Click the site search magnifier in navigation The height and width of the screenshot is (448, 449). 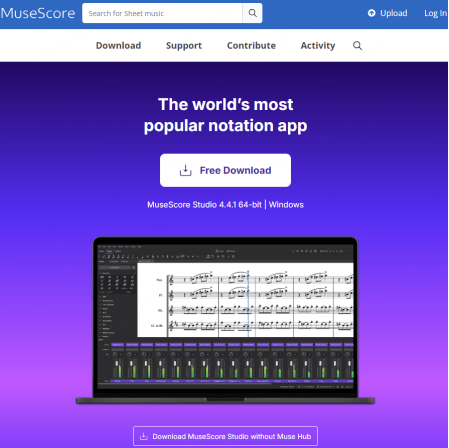point(357,46)
